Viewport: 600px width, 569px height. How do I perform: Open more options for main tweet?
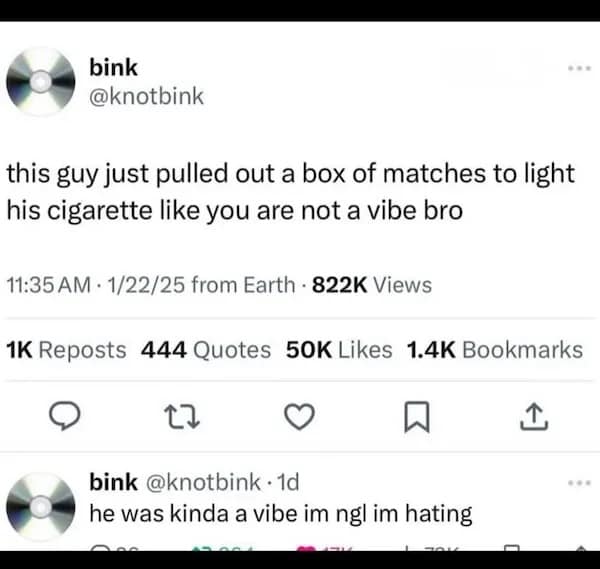pos(580,68)
